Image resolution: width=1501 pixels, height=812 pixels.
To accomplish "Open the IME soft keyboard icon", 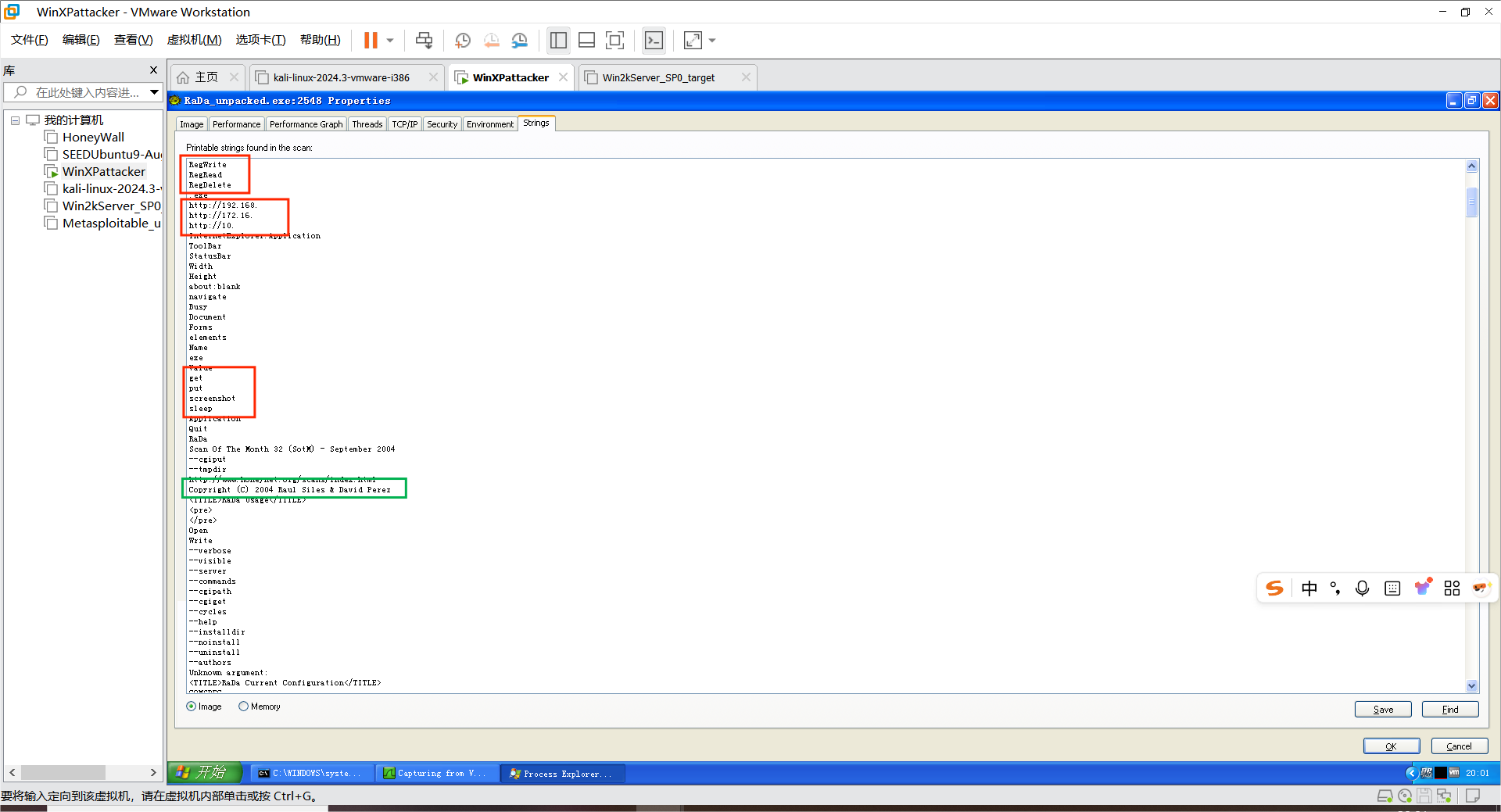I will click(1392, 588).
